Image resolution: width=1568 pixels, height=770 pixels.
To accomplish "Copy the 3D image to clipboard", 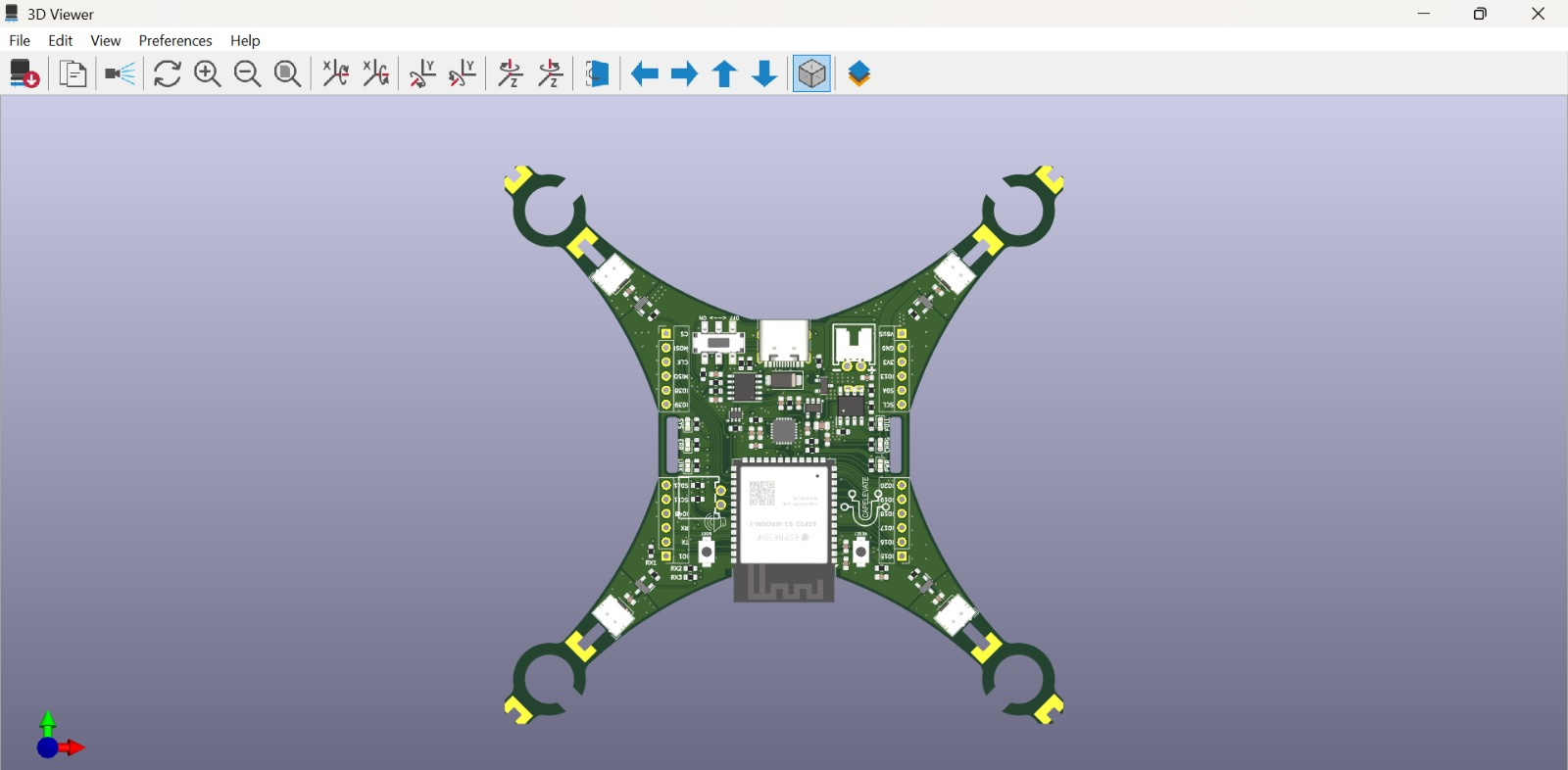I will 73,73.
